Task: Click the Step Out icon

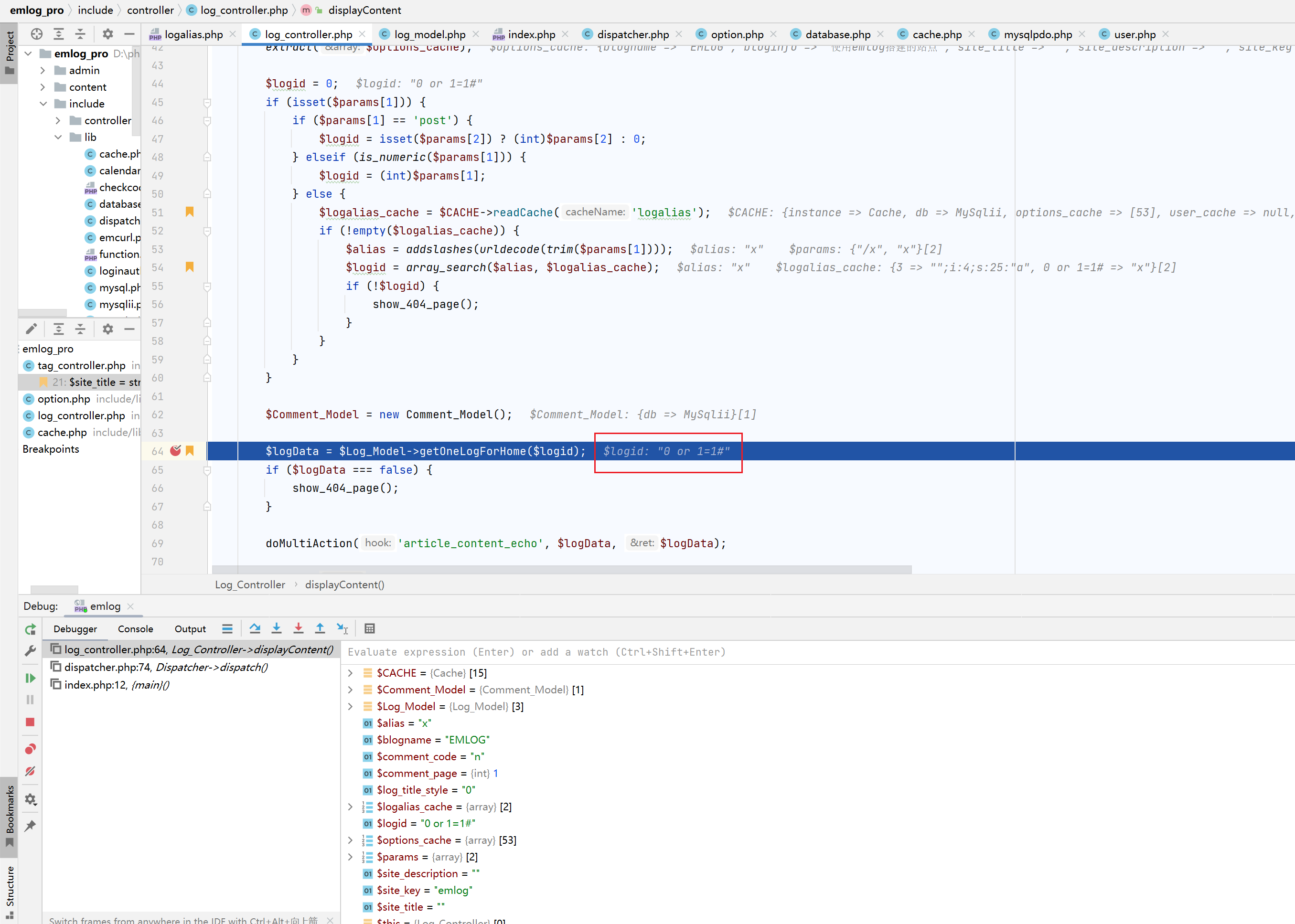Action: [320, 628]
